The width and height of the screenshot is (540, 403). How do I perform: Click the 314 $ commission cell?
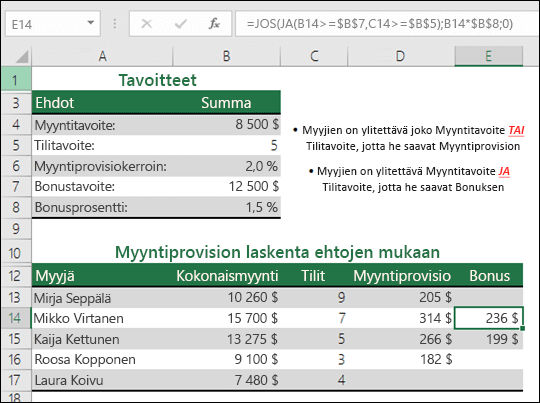[401, 318]
